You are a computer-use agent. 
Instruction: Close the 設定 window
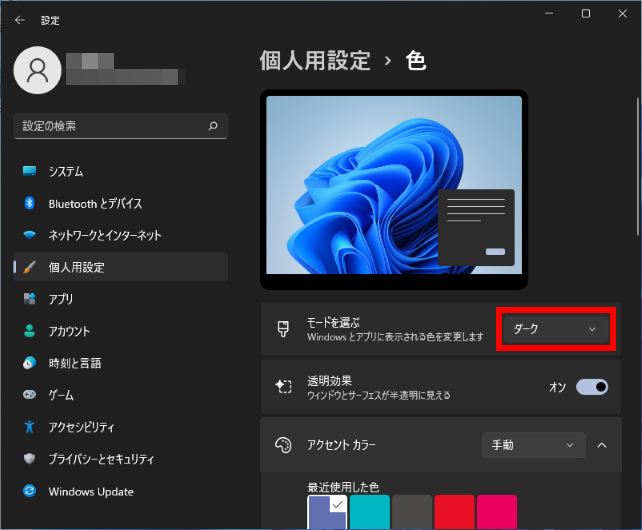point(623,14)
